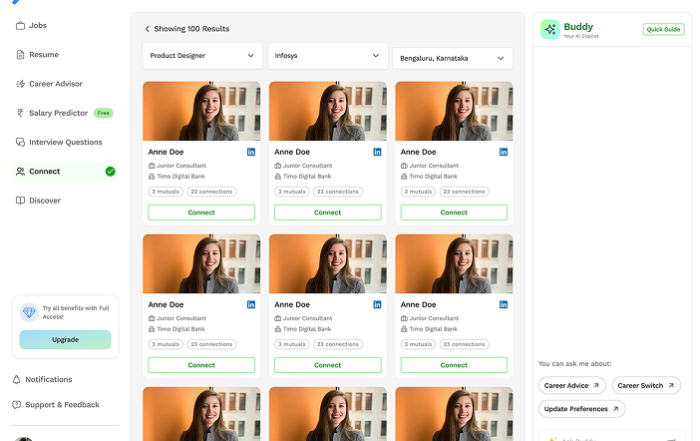Image resolution: width=700 pixels, height=441 pixels.
Task: Choose the Update Preferences suggestion chip
Action: pos(582,409)
